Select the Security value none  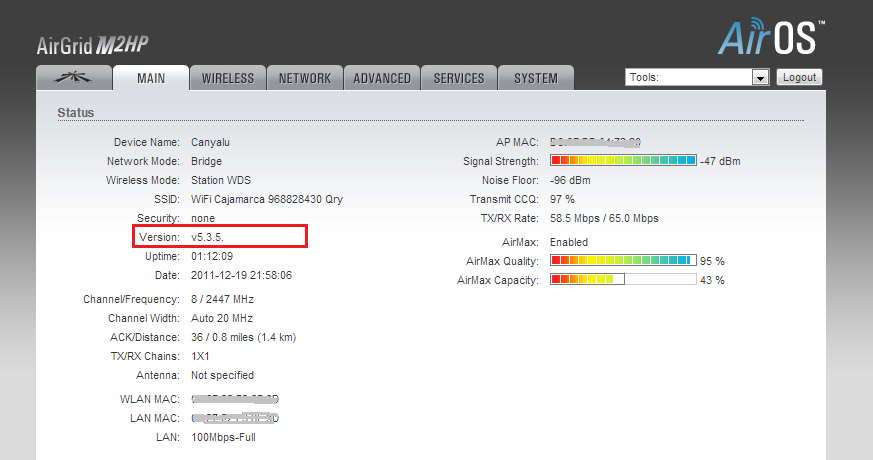coord(203,218)
